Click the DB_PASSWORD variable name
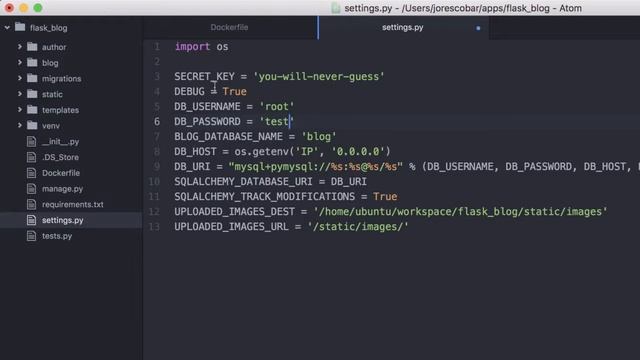Viewport: 640px width, 360px height. click(207, 122)
